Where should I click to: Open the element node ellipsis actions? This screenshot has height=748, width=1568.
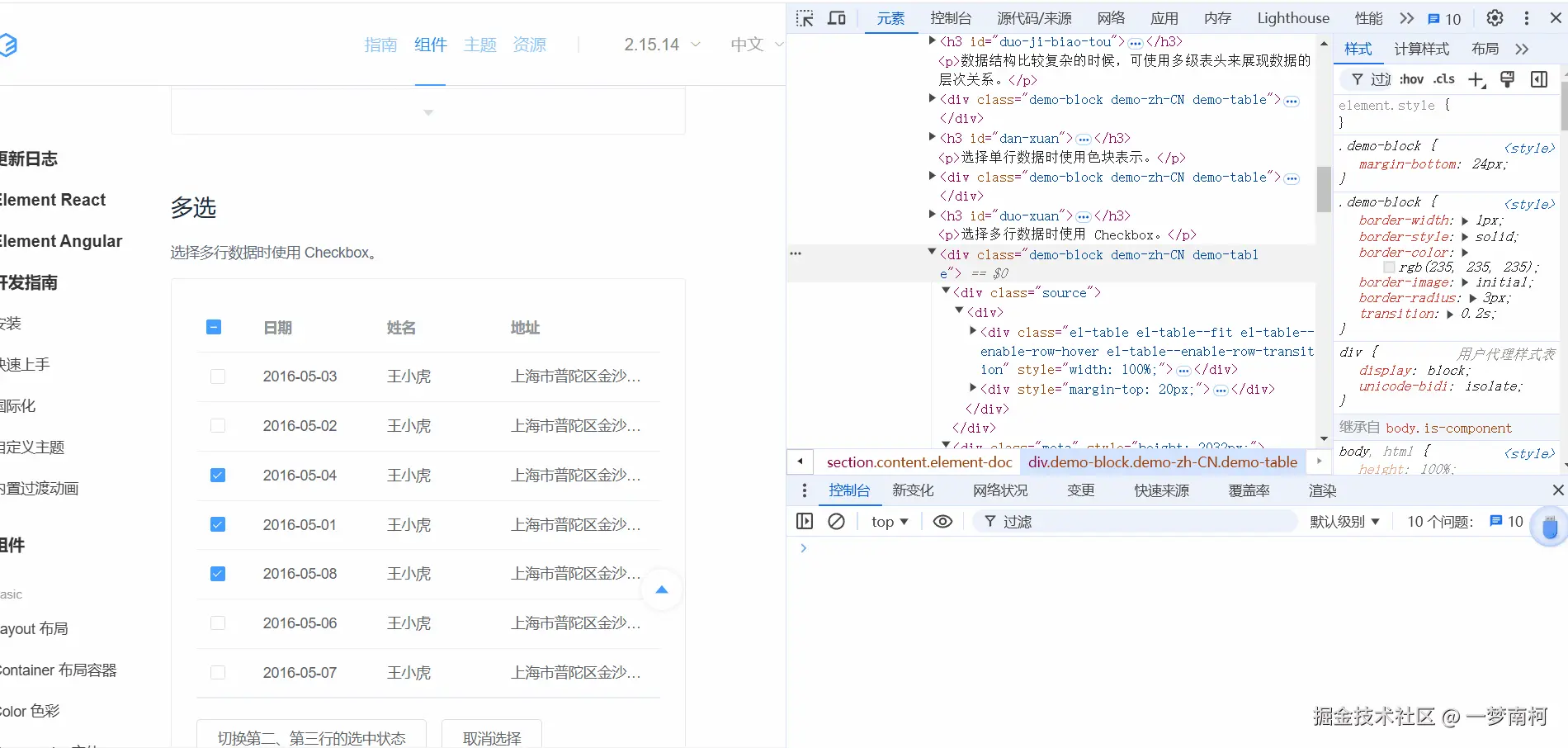coord(796,253)
